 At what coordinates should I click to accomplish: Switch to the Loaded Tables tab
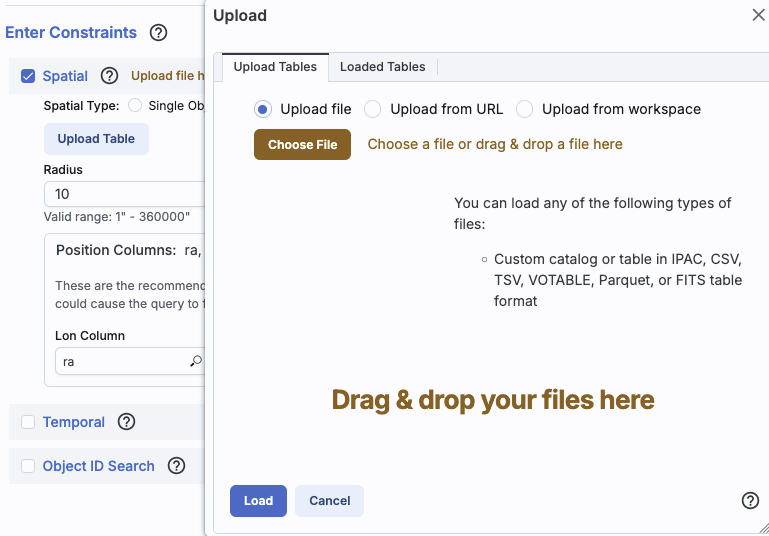click(x=382, y=67)
